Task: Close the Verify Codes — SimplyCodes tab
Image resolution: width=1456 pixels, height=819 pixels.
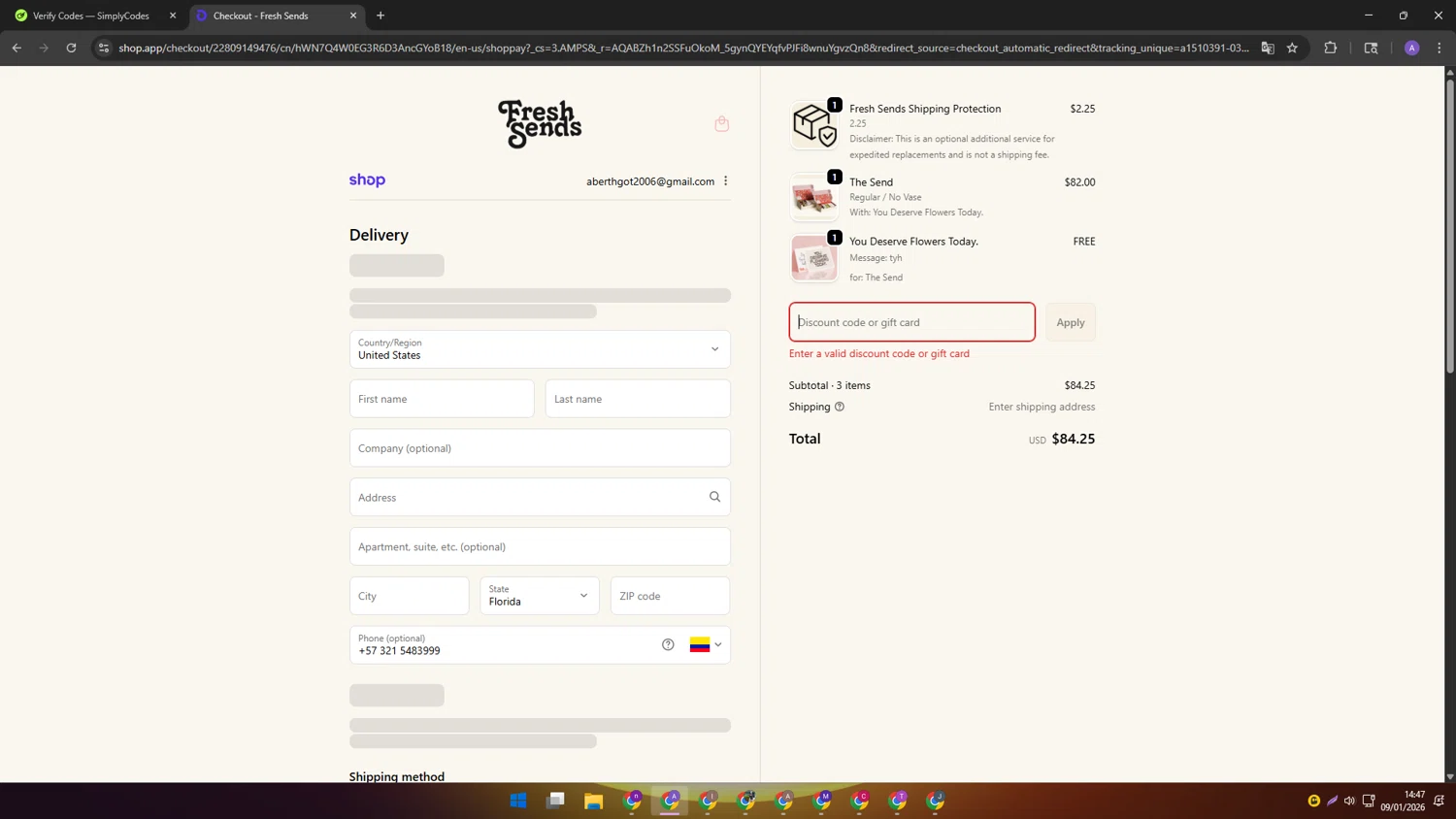Action: [x=173, y=16]
